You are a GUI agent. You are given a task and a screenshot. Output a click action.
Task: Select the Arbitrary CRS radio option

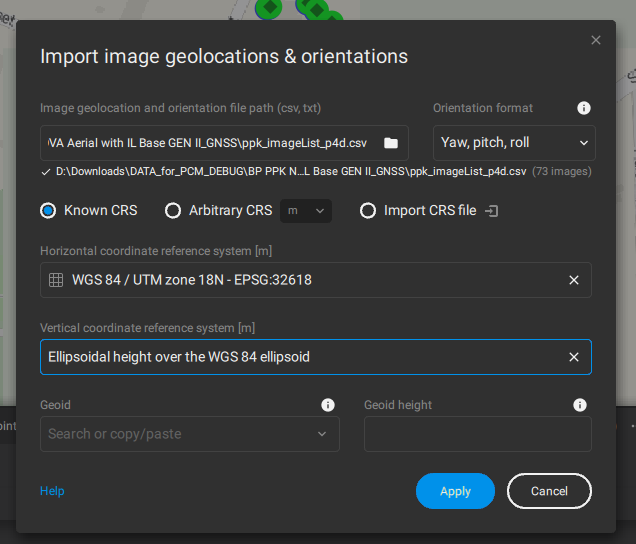coord(173,211)
